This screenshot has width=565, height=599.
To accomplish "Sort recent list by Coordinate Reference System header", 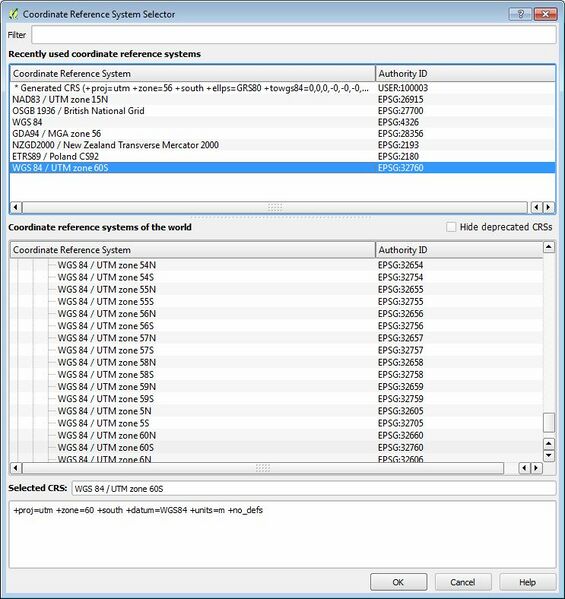I will (x=193, y=73).
